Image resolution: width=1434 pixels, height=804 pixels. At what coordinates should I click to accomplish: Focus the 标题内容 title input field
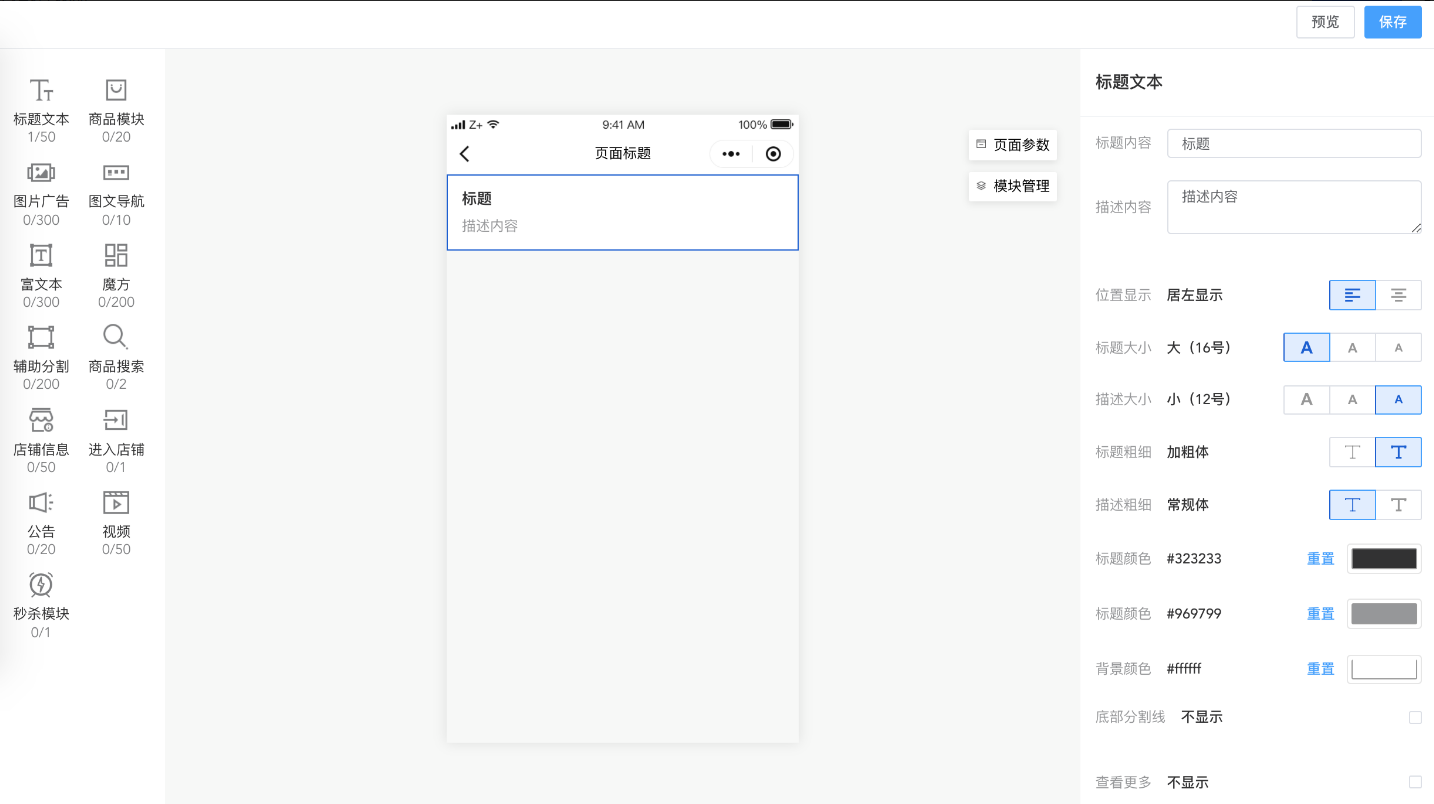(x=1294, y=143)
